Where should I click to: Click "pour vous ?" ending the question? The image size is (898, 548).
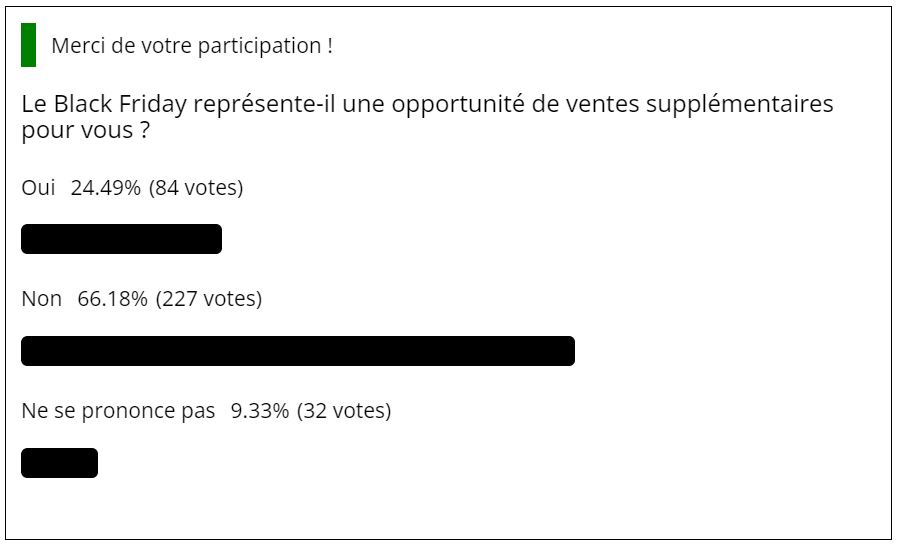click(x=86, y=131)
